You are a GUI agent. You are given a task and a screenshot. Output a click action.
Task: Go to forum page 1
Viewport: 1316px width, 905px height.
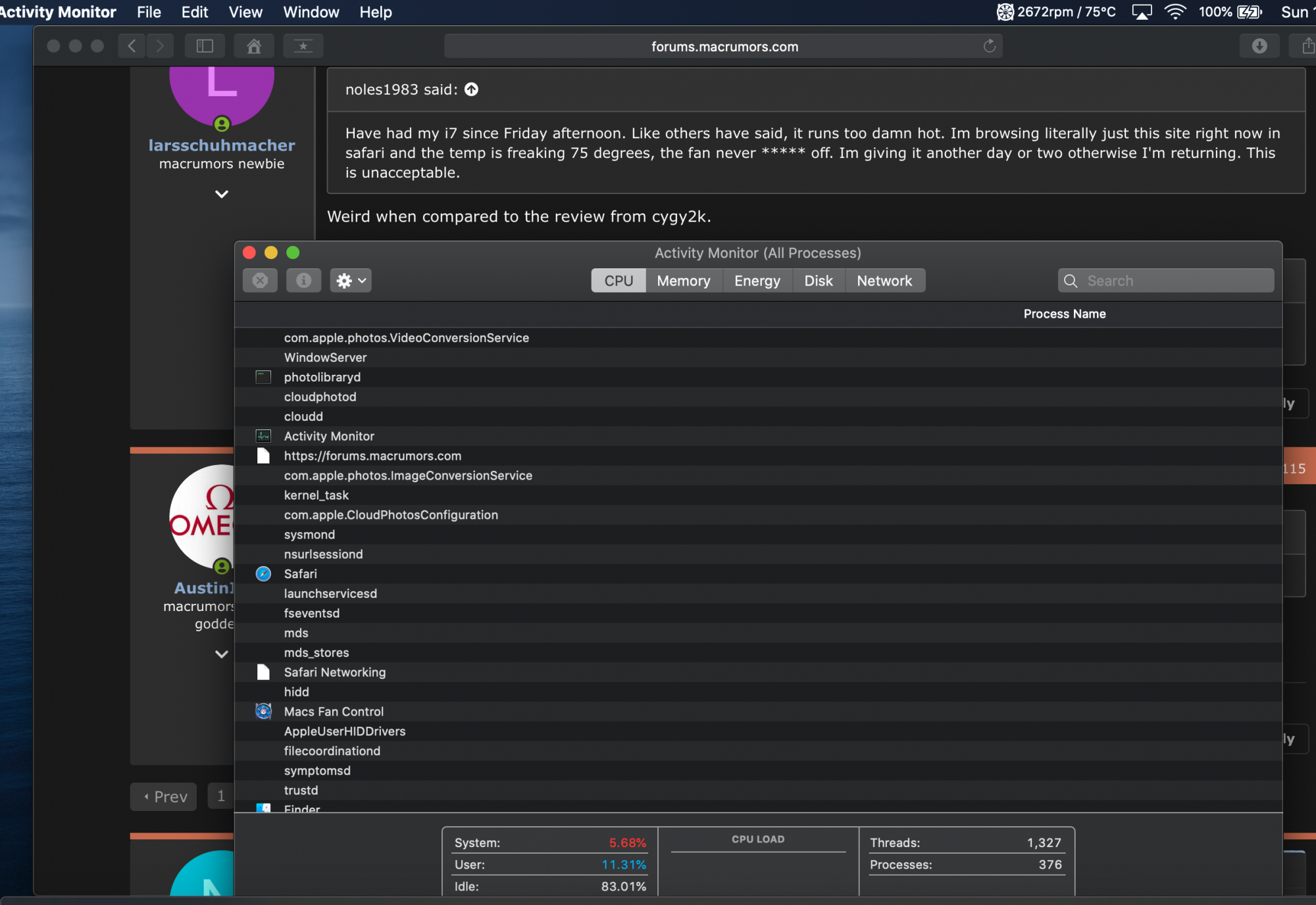[x=221, y=796]
